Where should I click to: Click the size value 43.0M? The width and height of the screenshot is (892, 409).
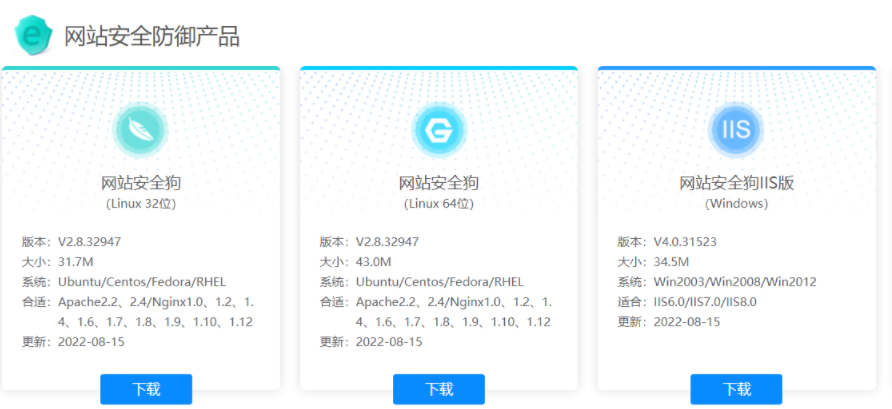tap(374, 262)
